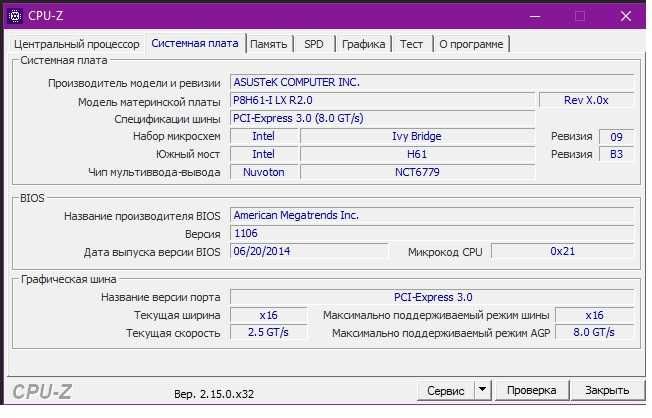Screen dimensions: 652x418
Task: Click the Дата выпуска версии BIOS label
Action: click(152, 252)
